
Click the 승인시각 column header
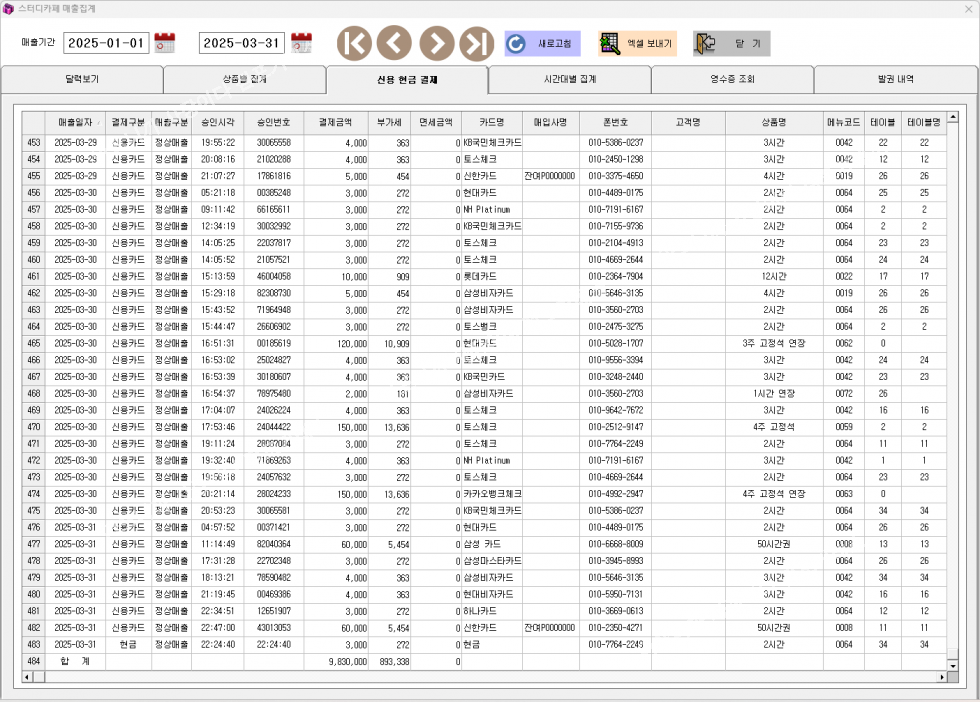218,123
